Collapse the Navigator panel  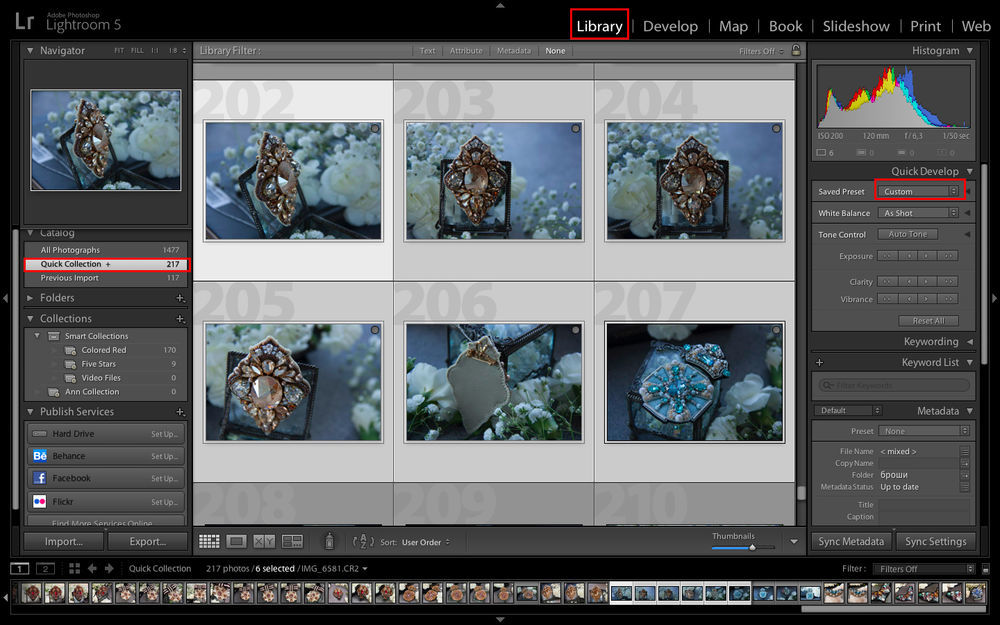(30, 50)
